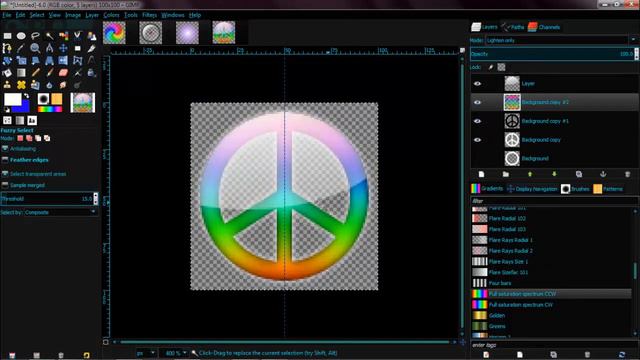
Task: Select the Rectangle Select tool
Action: 7,36
